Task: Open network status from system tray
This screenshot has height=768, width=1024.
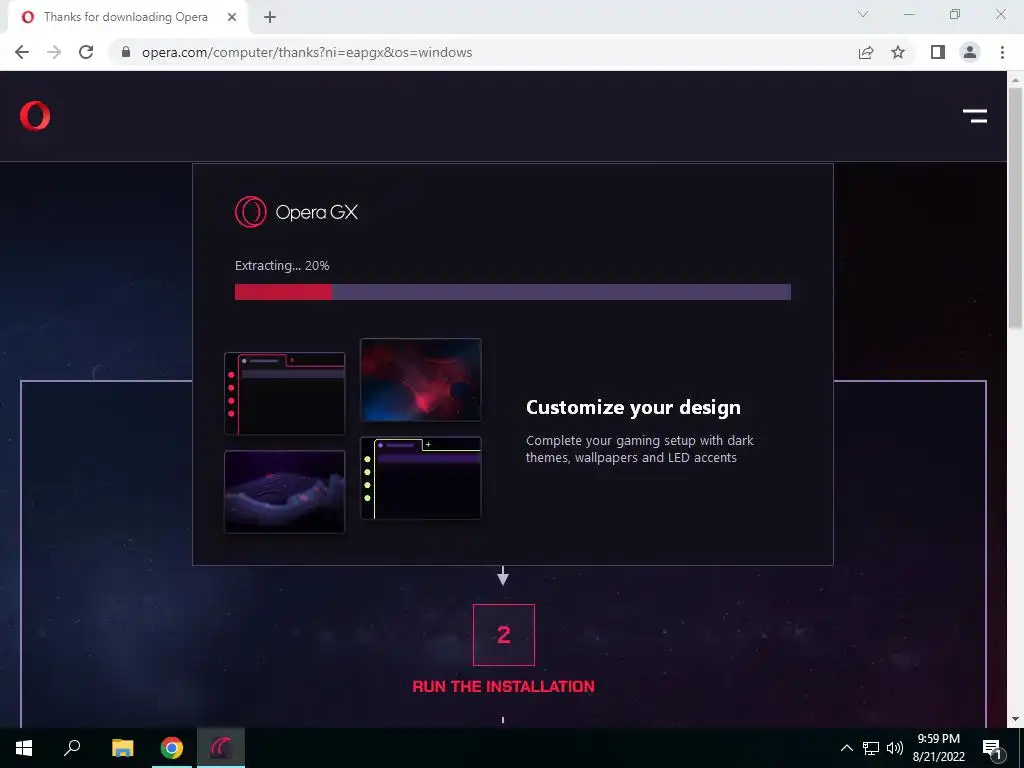Action: (871, 748)
